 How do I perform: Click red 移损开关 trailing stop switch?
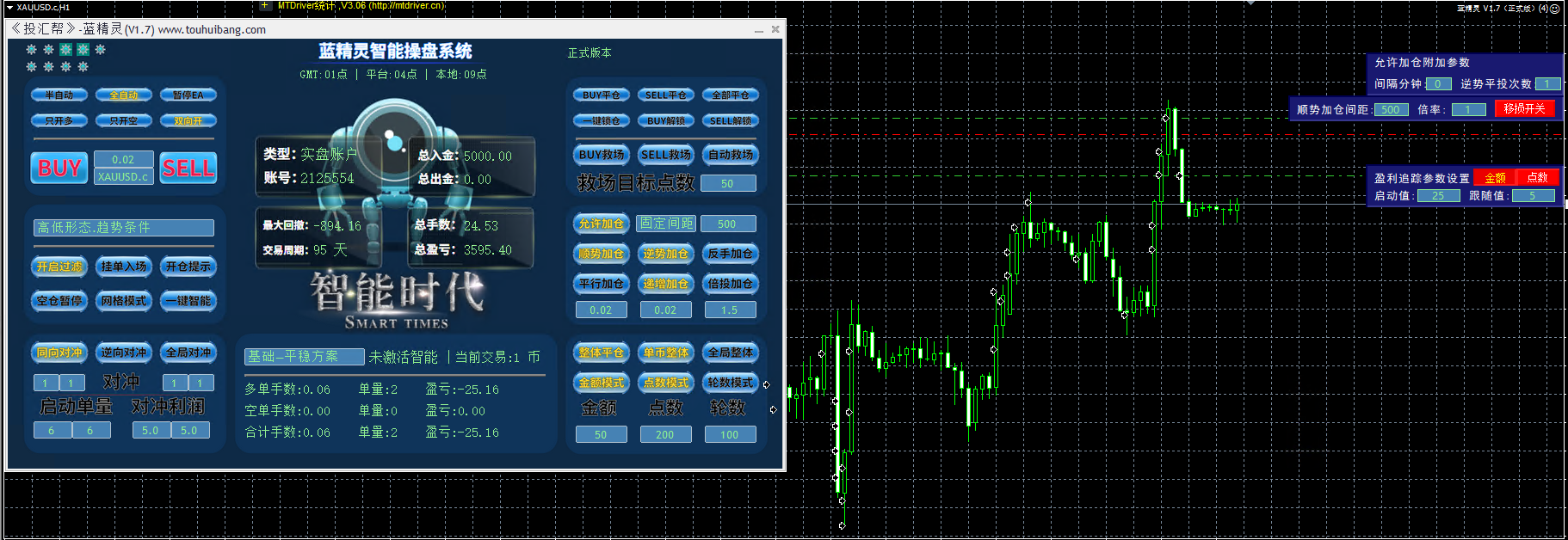[x=1524, y=108]
